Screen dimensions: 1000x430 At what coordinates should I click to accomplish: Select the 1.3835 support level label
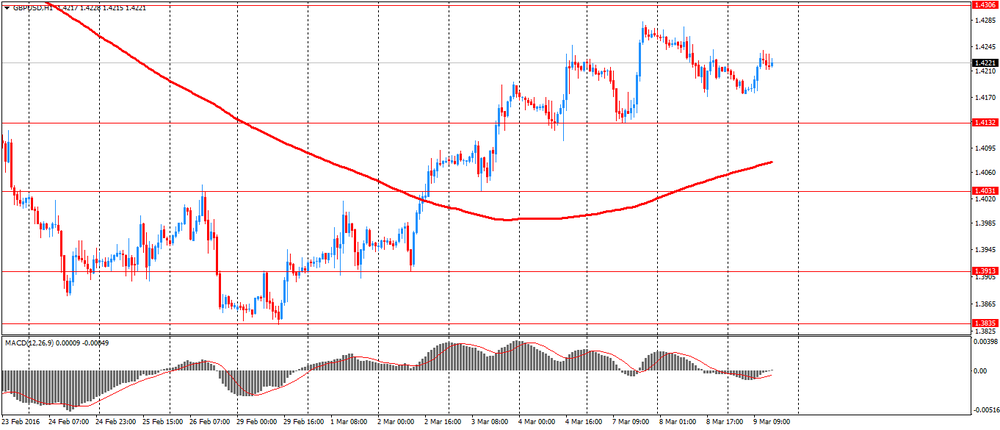[x=985, y=323]
